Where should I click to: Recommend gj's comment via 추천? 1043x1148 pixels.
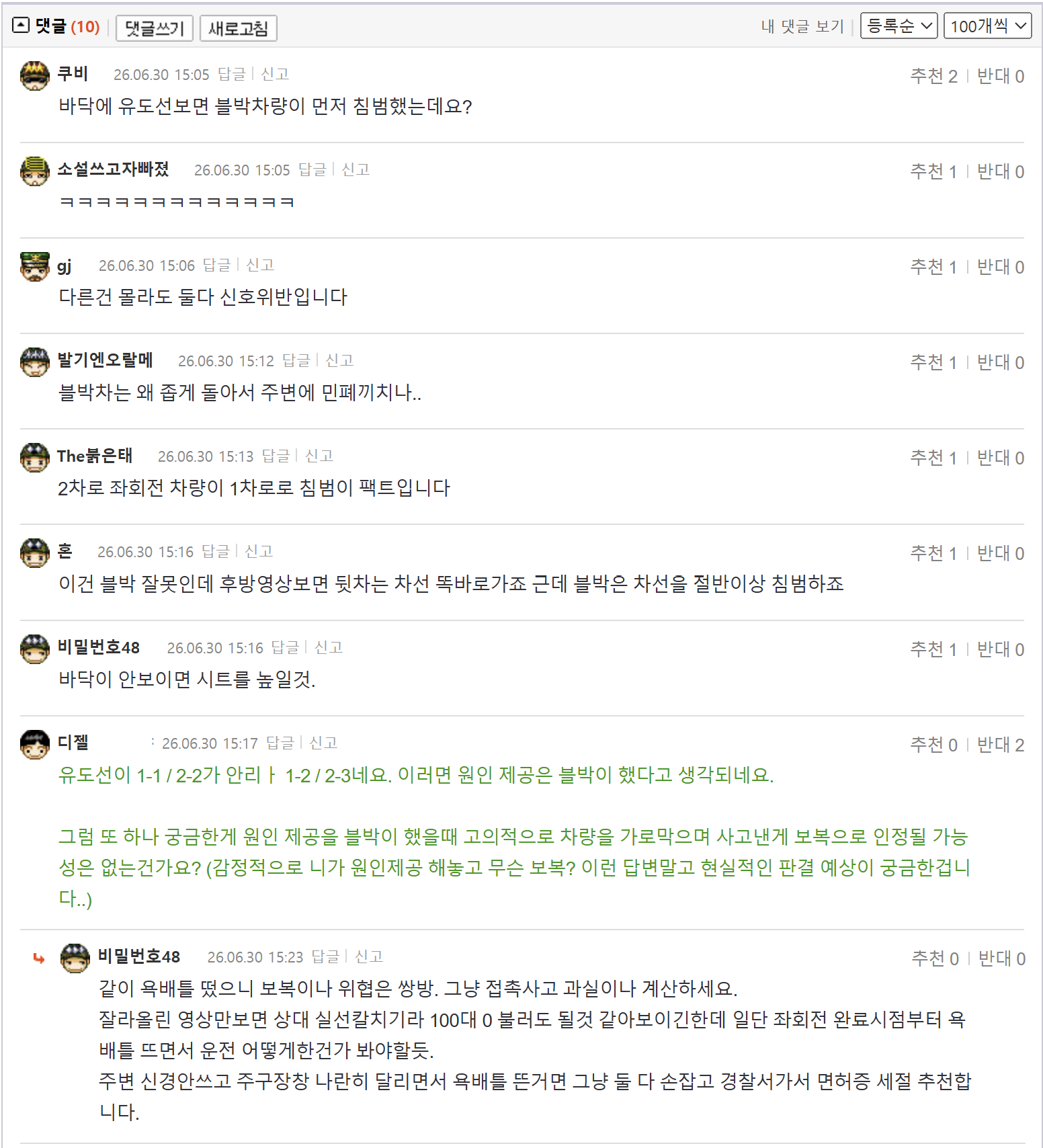tap(933, 267)
